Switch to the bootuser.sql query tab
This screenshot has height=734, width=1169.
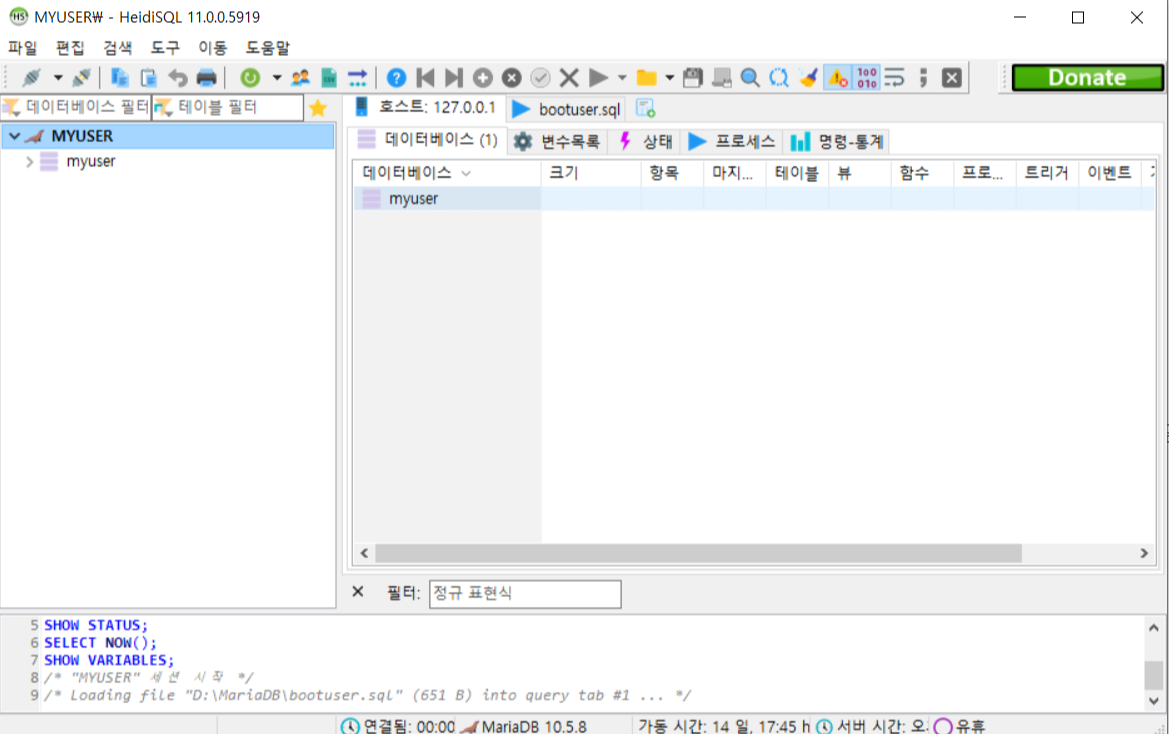click(x=567, y=110)
